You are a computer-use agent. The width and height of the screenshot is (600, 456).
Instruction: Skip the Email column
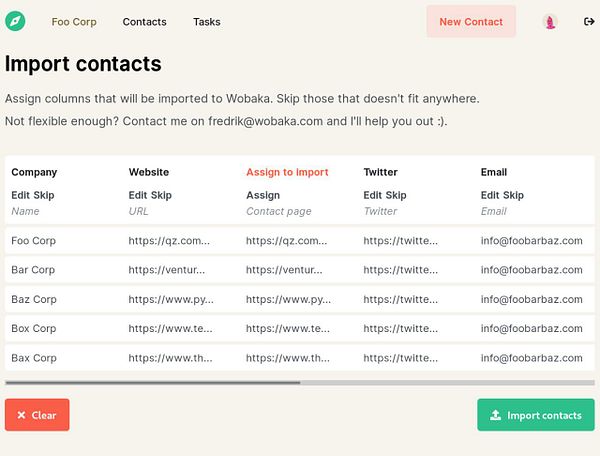(514, 195)
